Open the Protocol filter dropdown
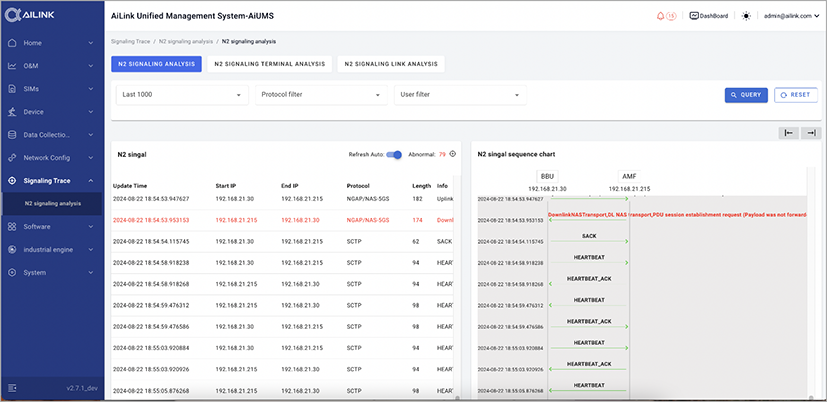827x402 pixels. 321,95
